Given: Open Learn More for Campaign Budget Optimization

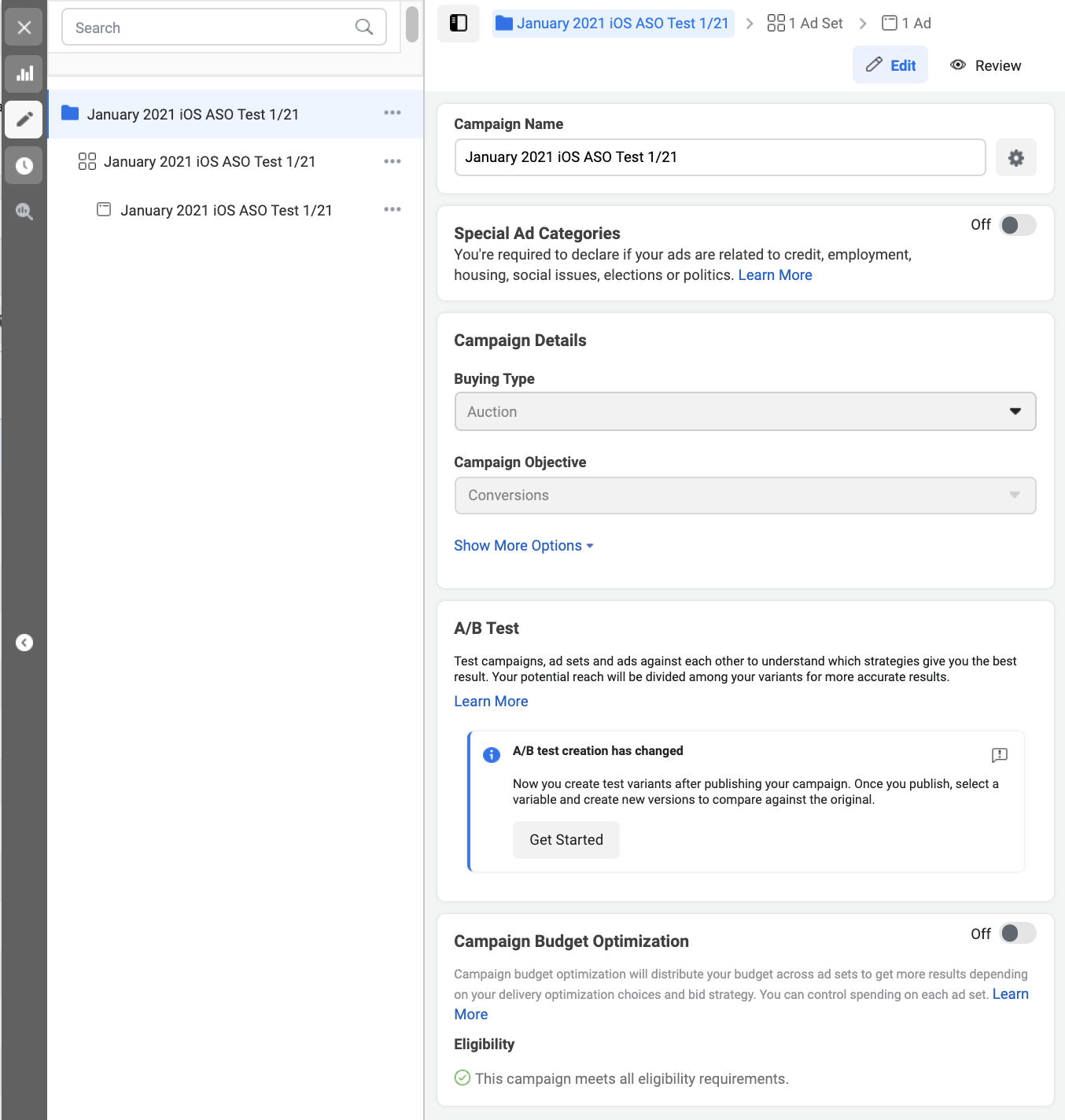Looking at the screenshot, I should coord(1010,994).
